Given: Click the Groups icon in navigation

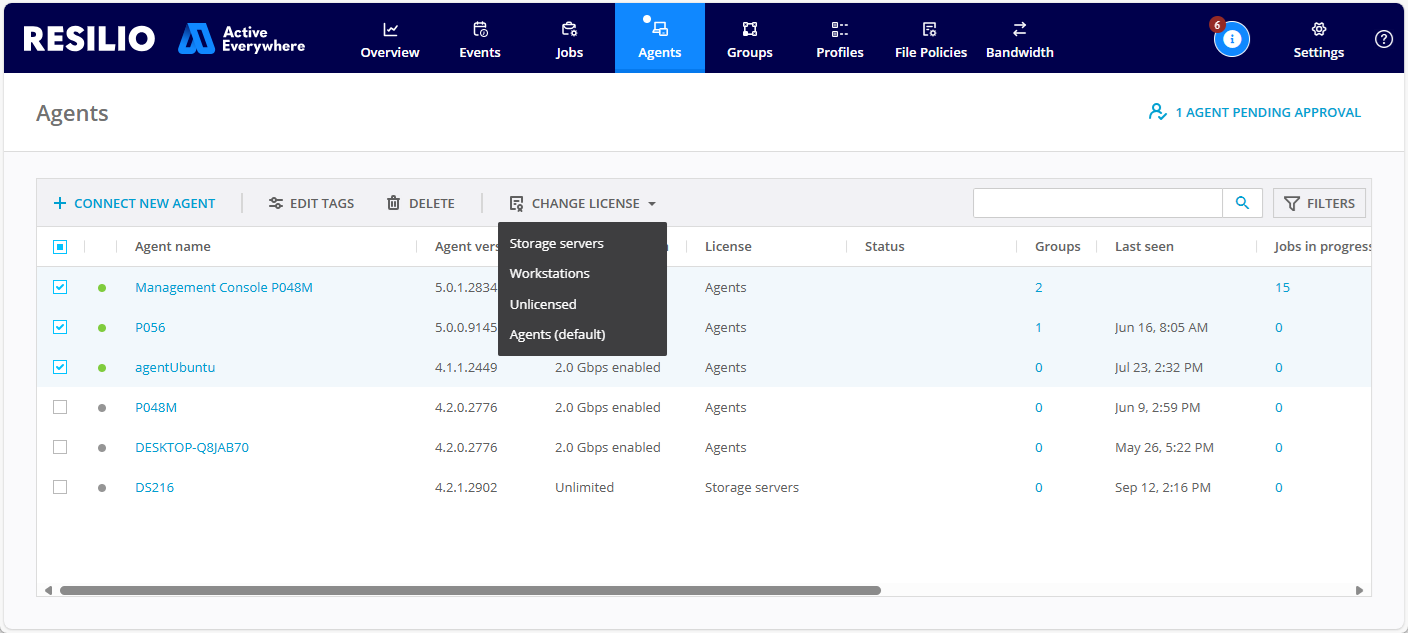Looking at the screenshot, I should coord(749,30).
